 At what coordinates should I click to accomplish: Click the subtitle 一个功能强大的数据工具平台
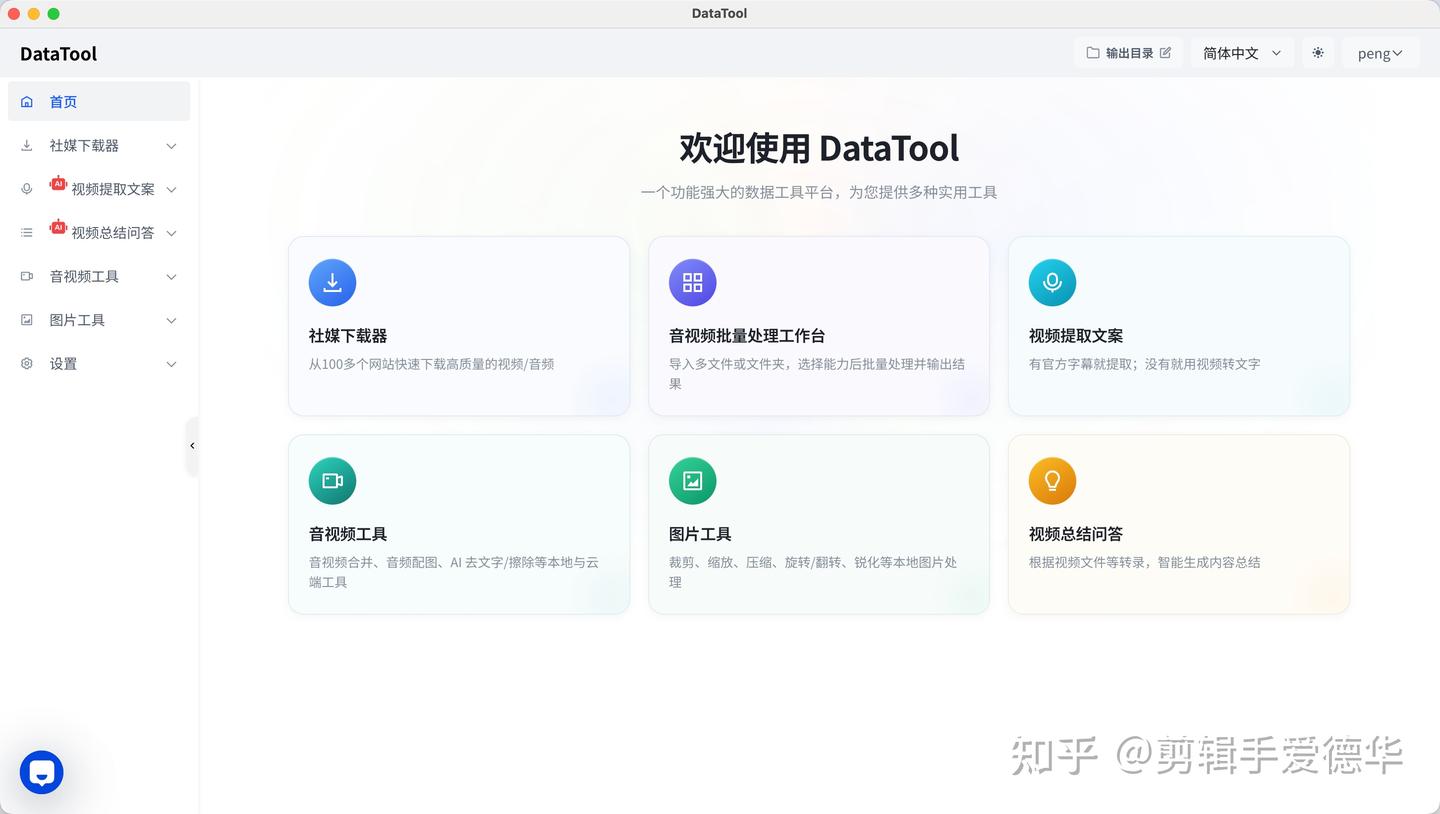click(x=819, y=192)
